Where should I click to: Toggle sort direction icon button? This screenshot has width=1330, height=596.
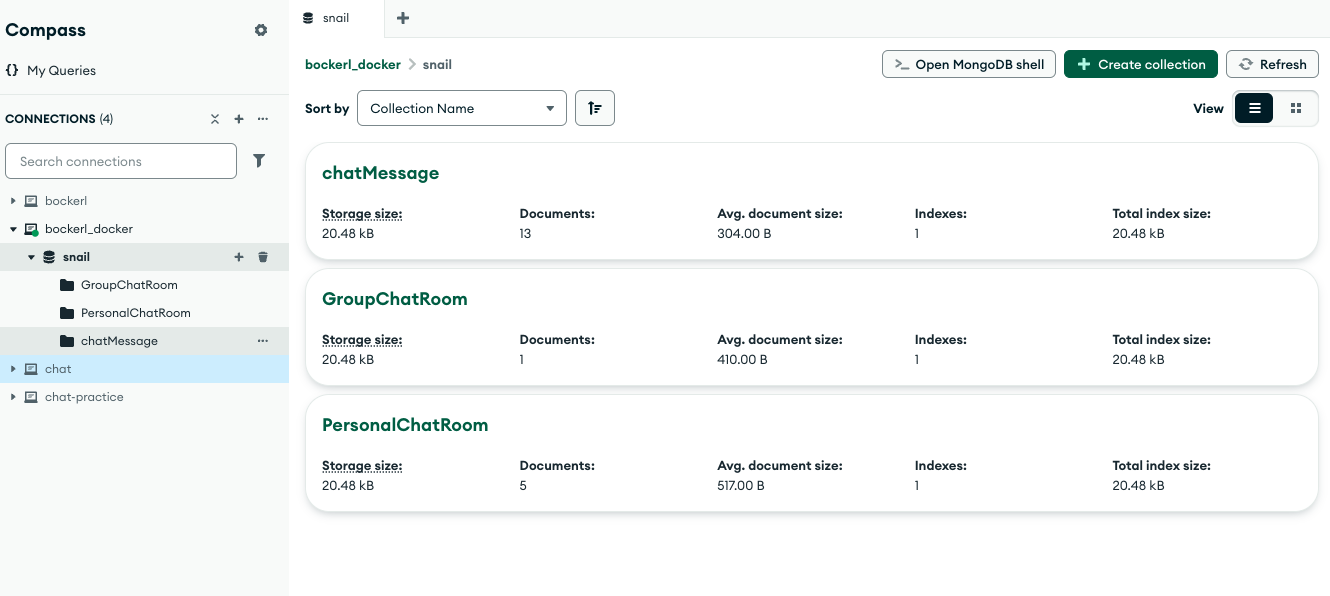click(595, 108)
